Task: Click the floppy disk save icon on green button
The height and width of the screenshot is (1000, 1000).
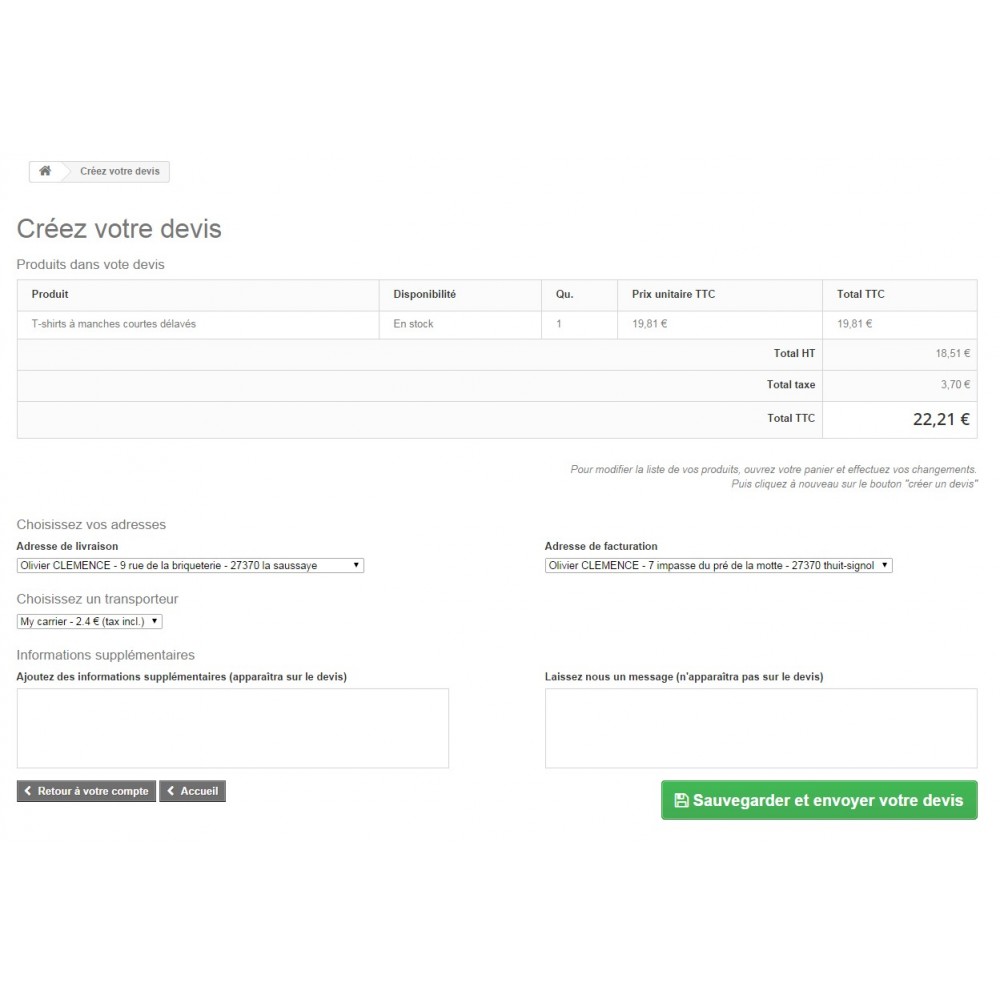Action: tap(681, 800)
